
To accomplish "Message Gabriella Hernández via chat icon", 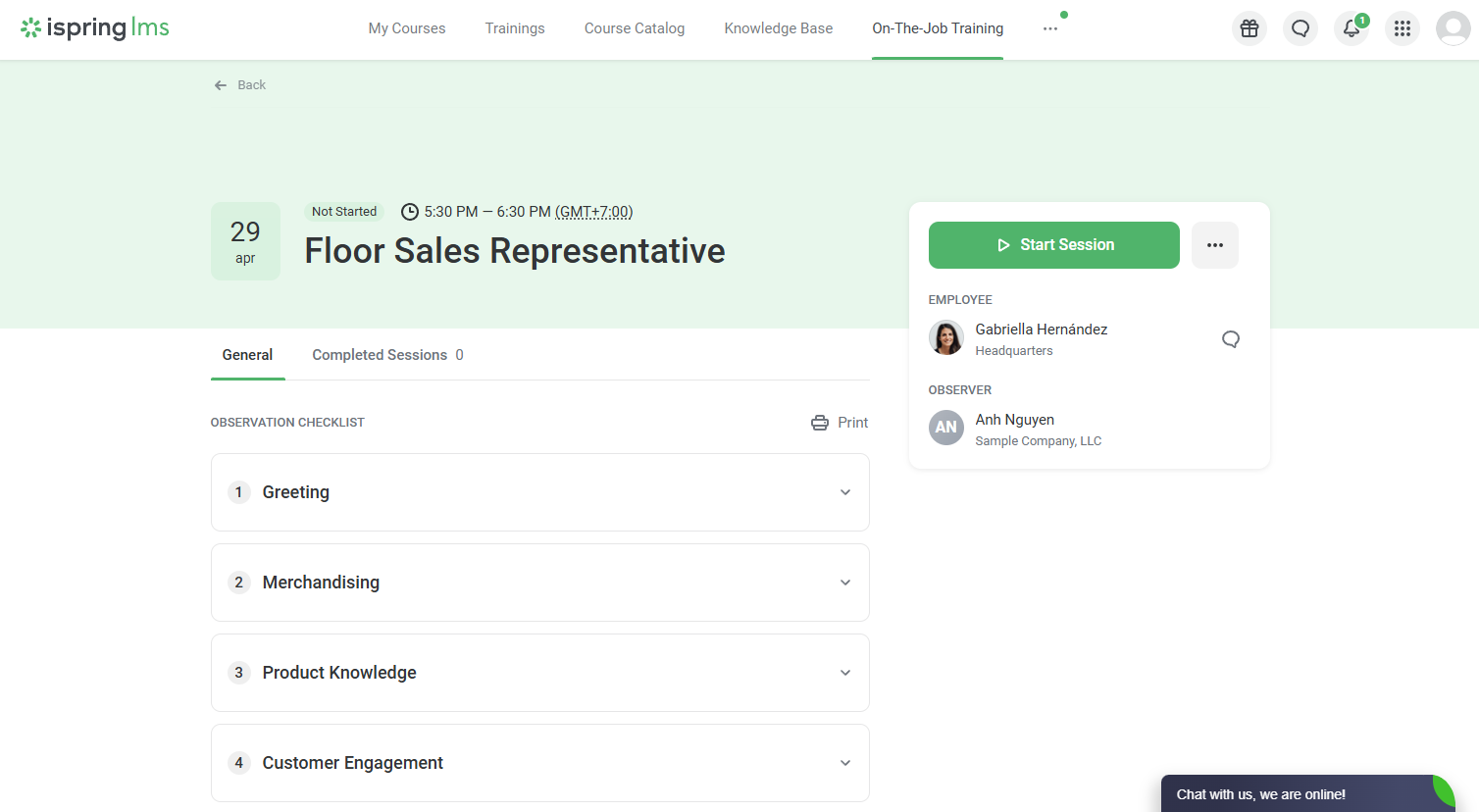I will (1231, 339).
